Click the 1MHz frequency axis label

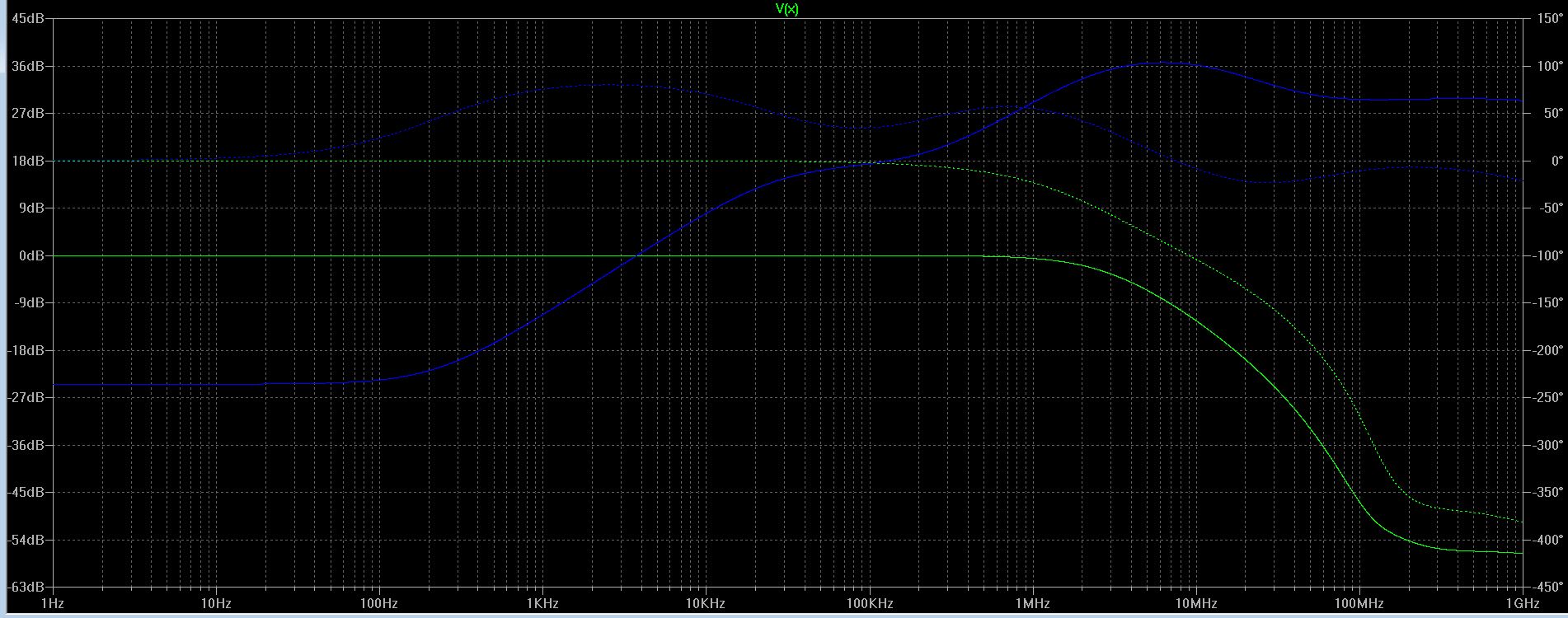click(x=1032, y=603)
